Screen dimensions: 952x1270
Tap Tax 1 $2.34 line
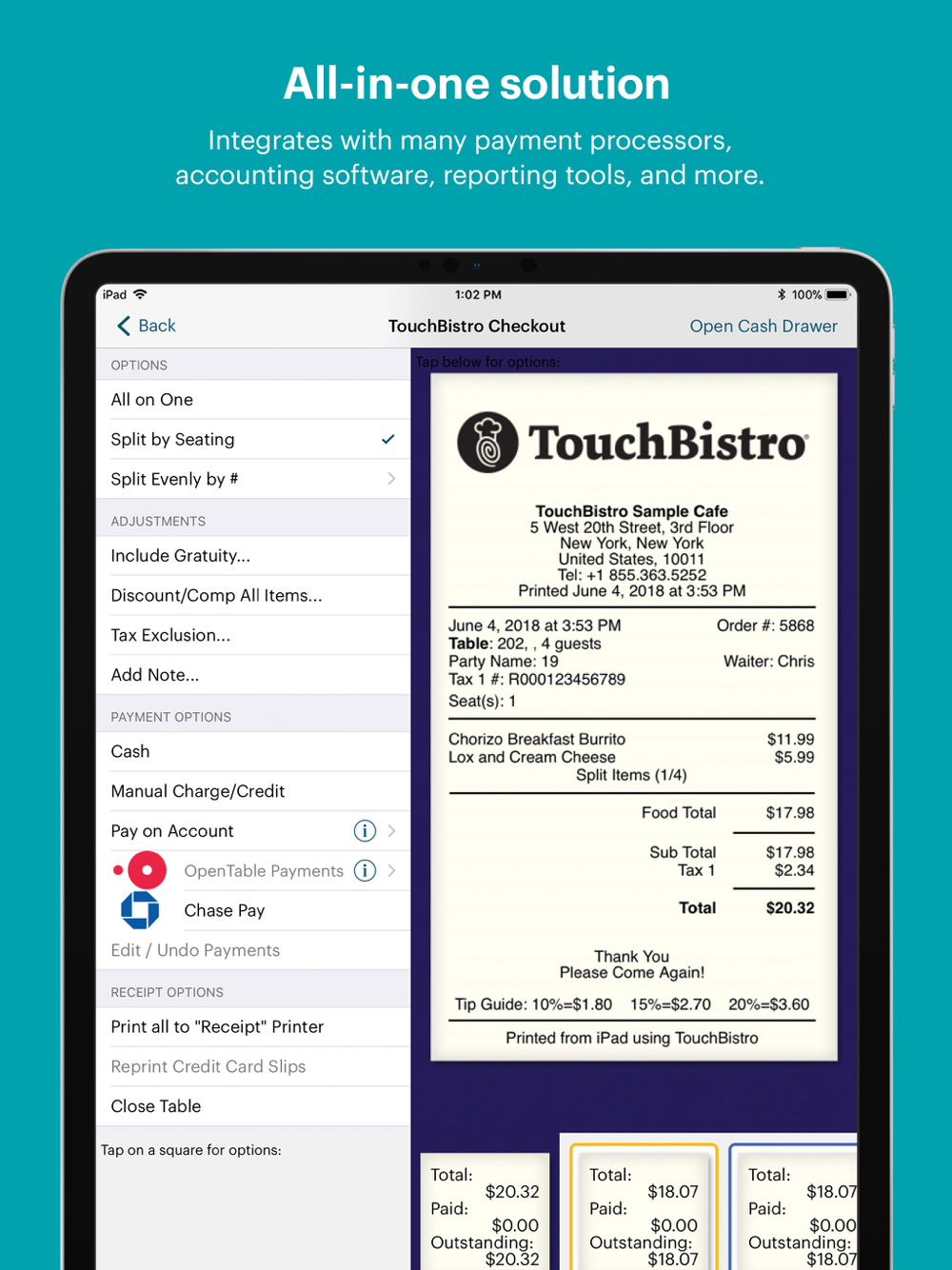pyautogui.click(x=745, y=871)
